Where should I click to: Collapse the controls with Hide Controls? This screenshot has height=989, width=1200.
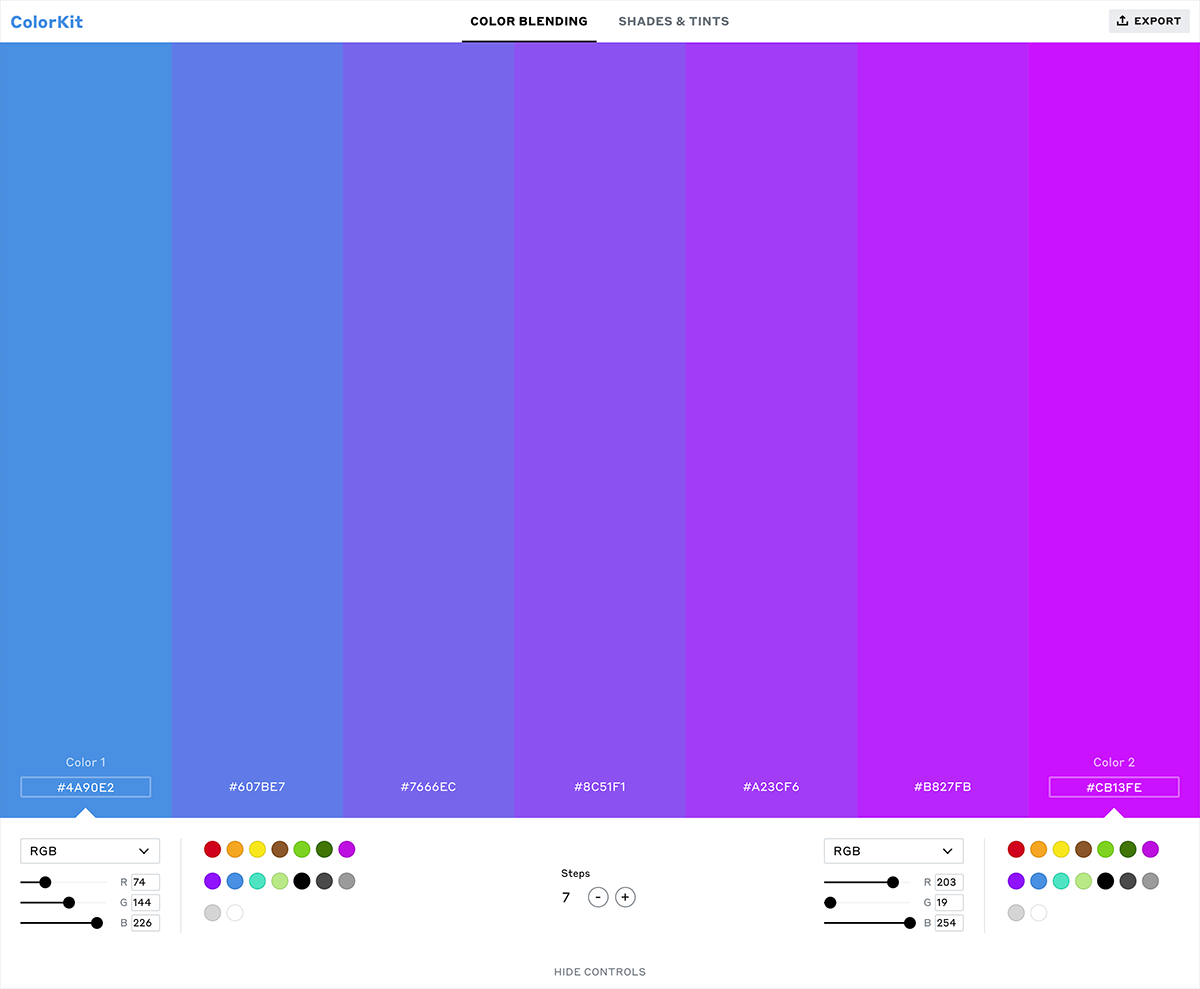[600, 971]
